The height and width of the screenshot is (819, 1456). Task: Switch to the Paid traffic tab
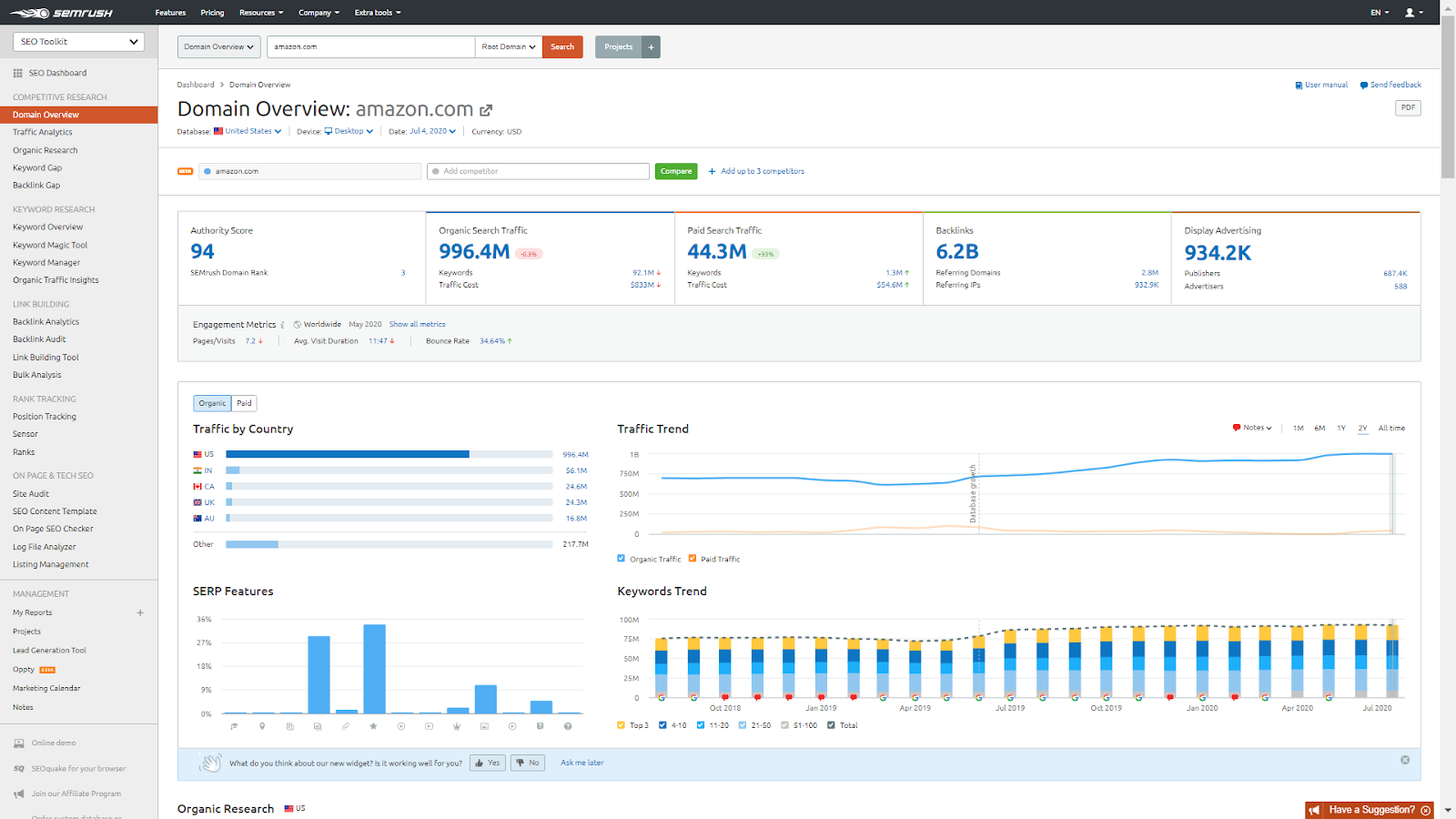(244, 403)
